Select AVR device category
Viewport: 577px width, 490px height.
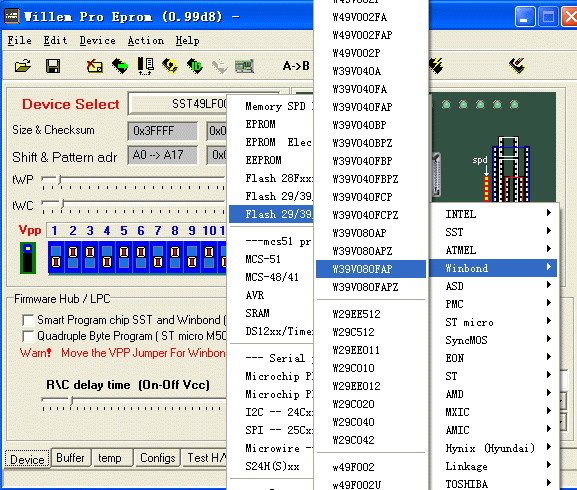click(271, 295)
